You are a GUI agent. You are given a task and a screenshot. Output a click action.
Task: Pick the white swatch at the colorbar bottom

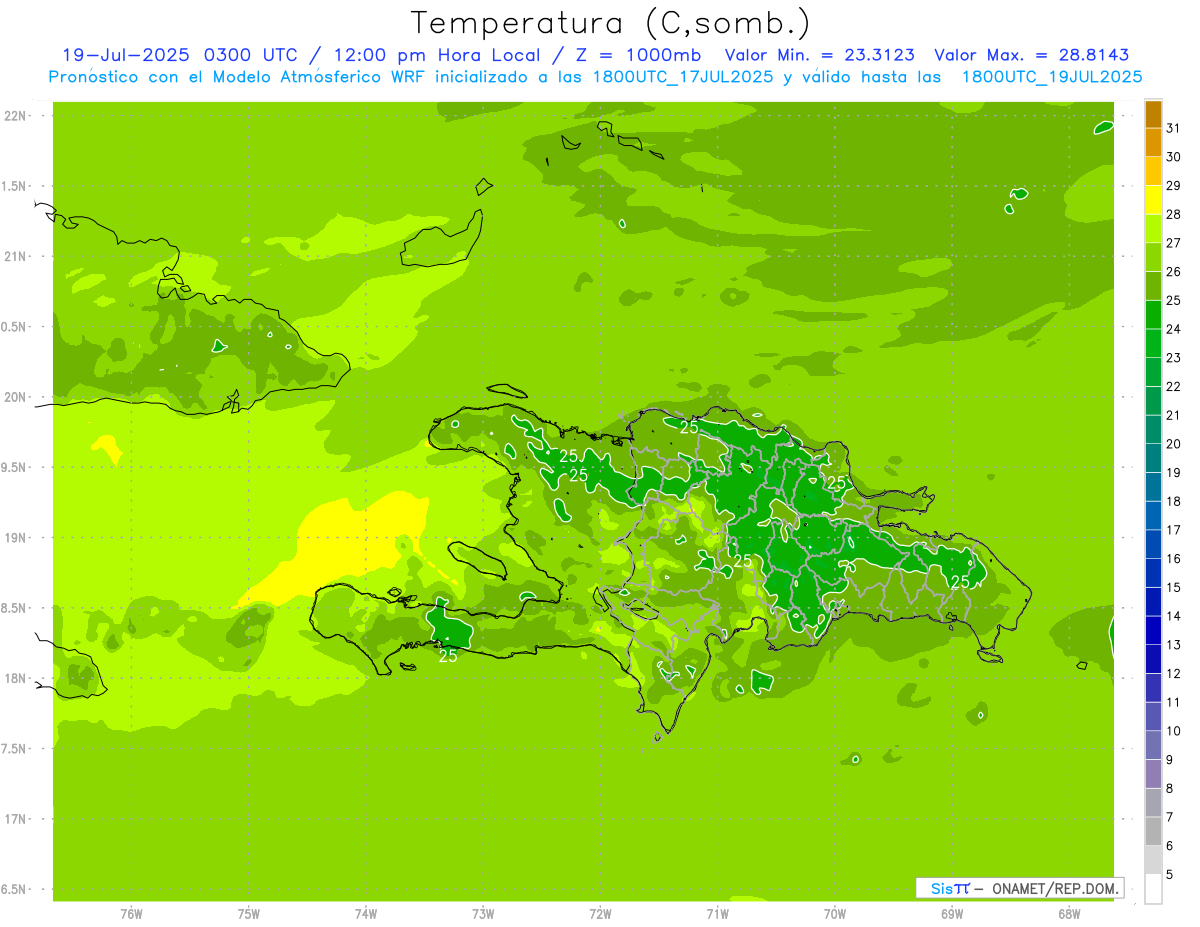click(1153, 888)
